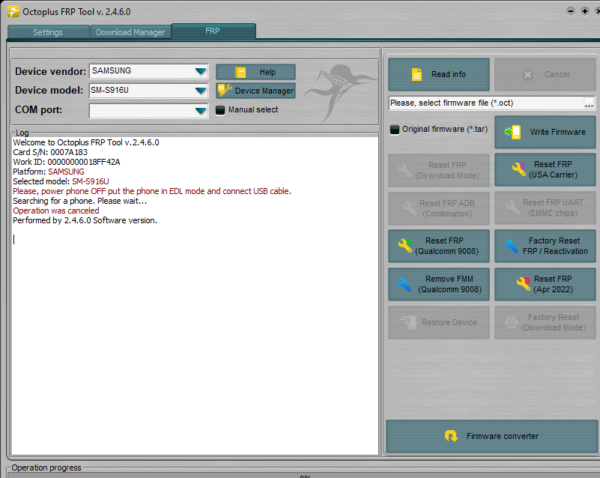Click the wrench icon on Reset FRP (USA Carrier)

(x=519, y=169)
